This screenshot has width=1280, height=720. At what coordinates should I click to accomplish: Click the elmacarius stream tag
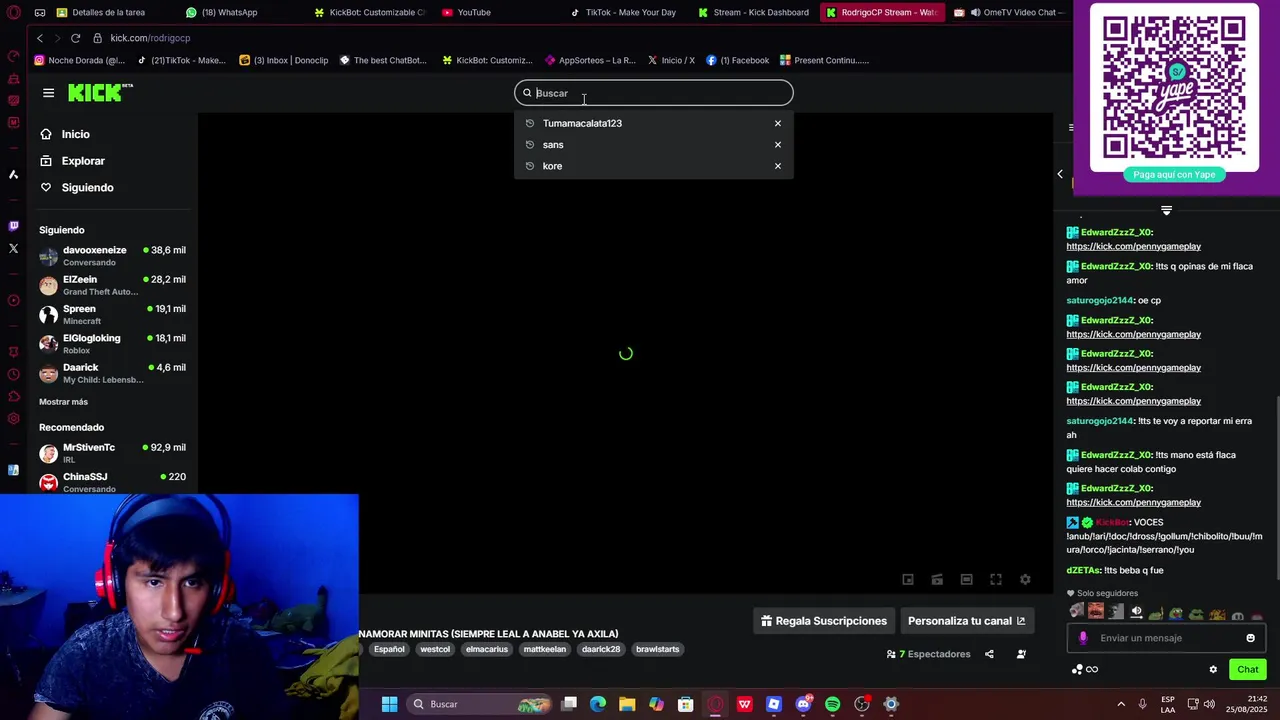[x=487, y=649]
